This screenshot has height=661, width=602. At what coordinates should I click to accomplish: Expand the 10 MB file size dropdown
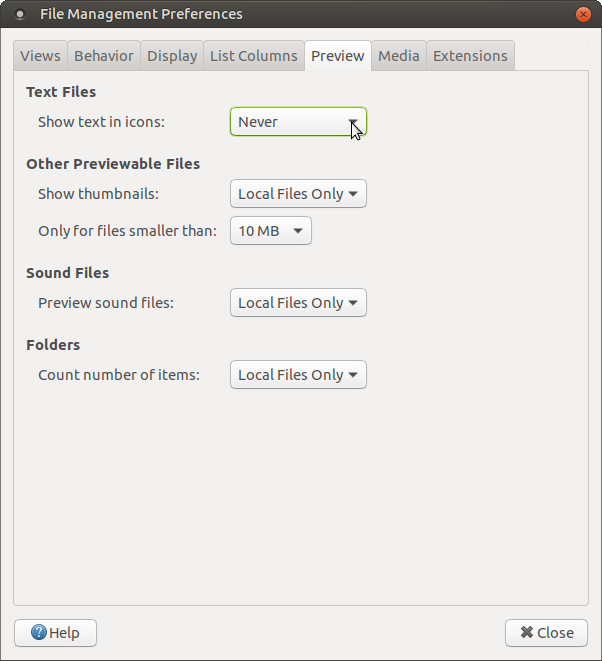pos(271,231)
